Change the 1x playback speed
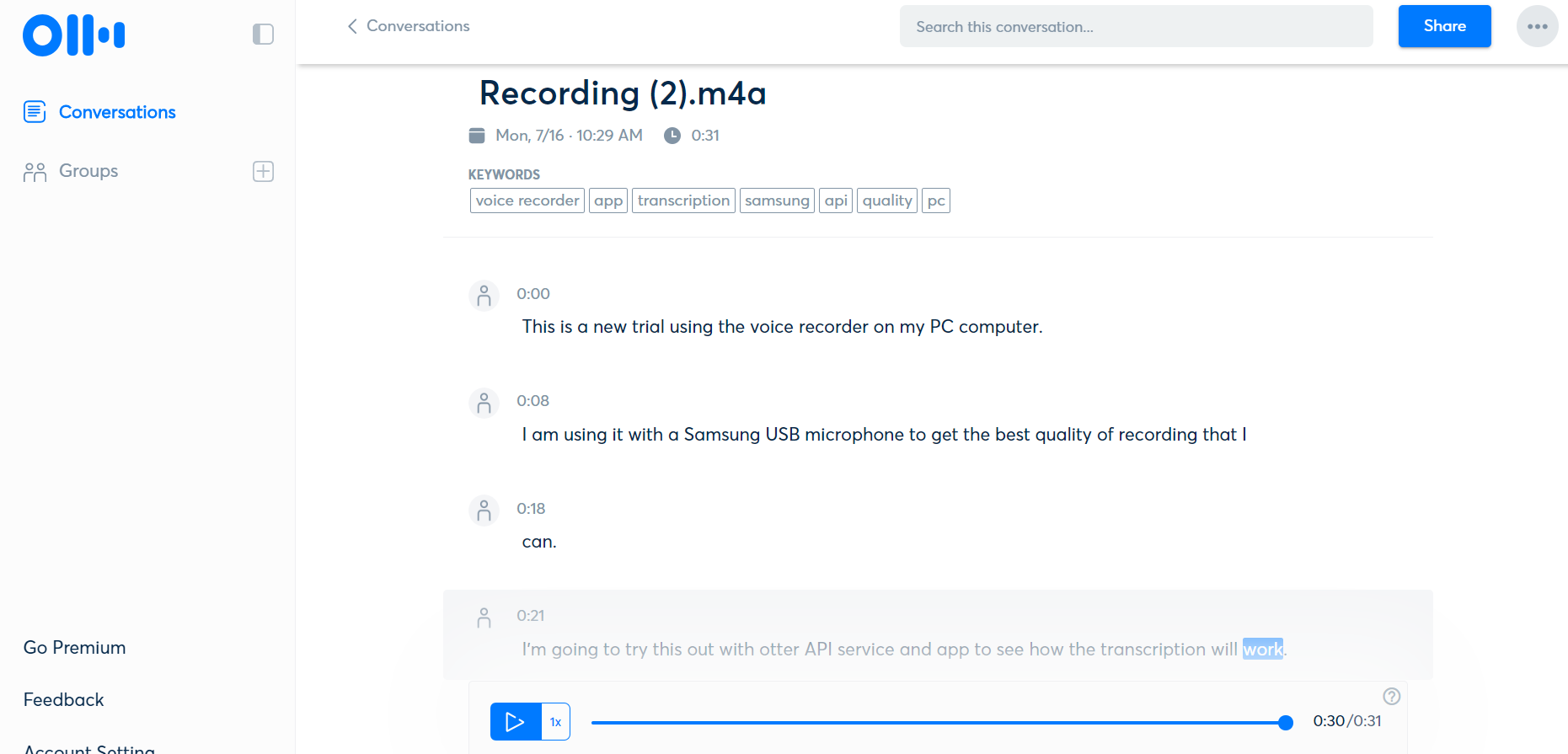 coord(555,722)
